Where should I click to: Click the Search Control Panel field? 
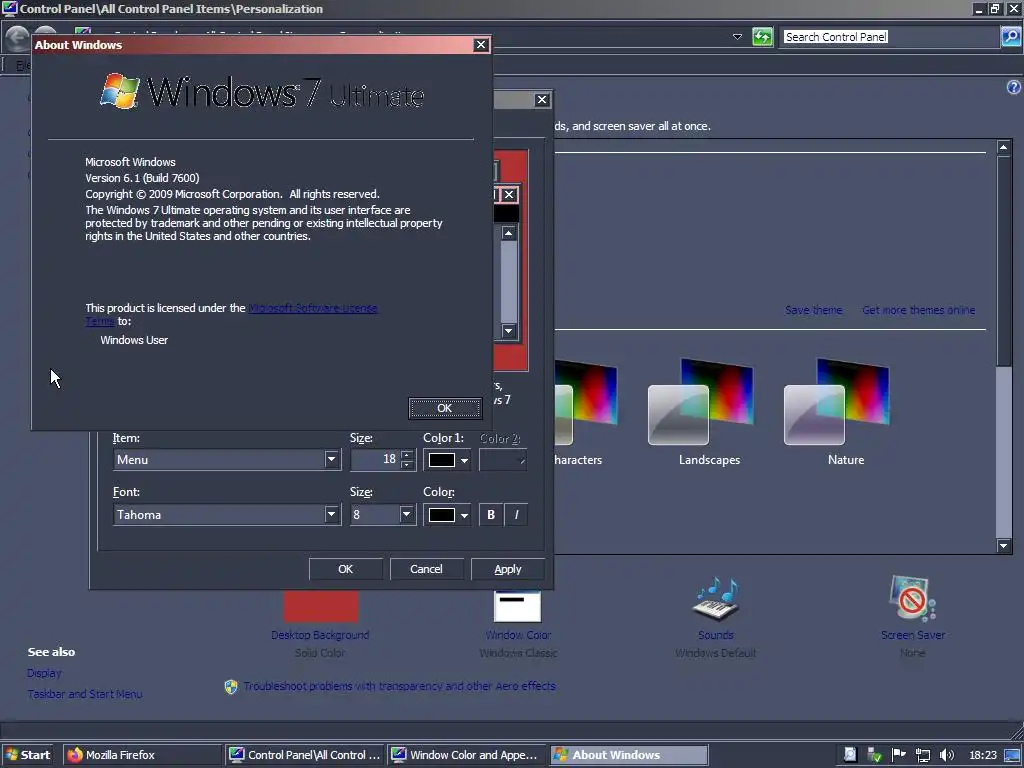[890, 37]
